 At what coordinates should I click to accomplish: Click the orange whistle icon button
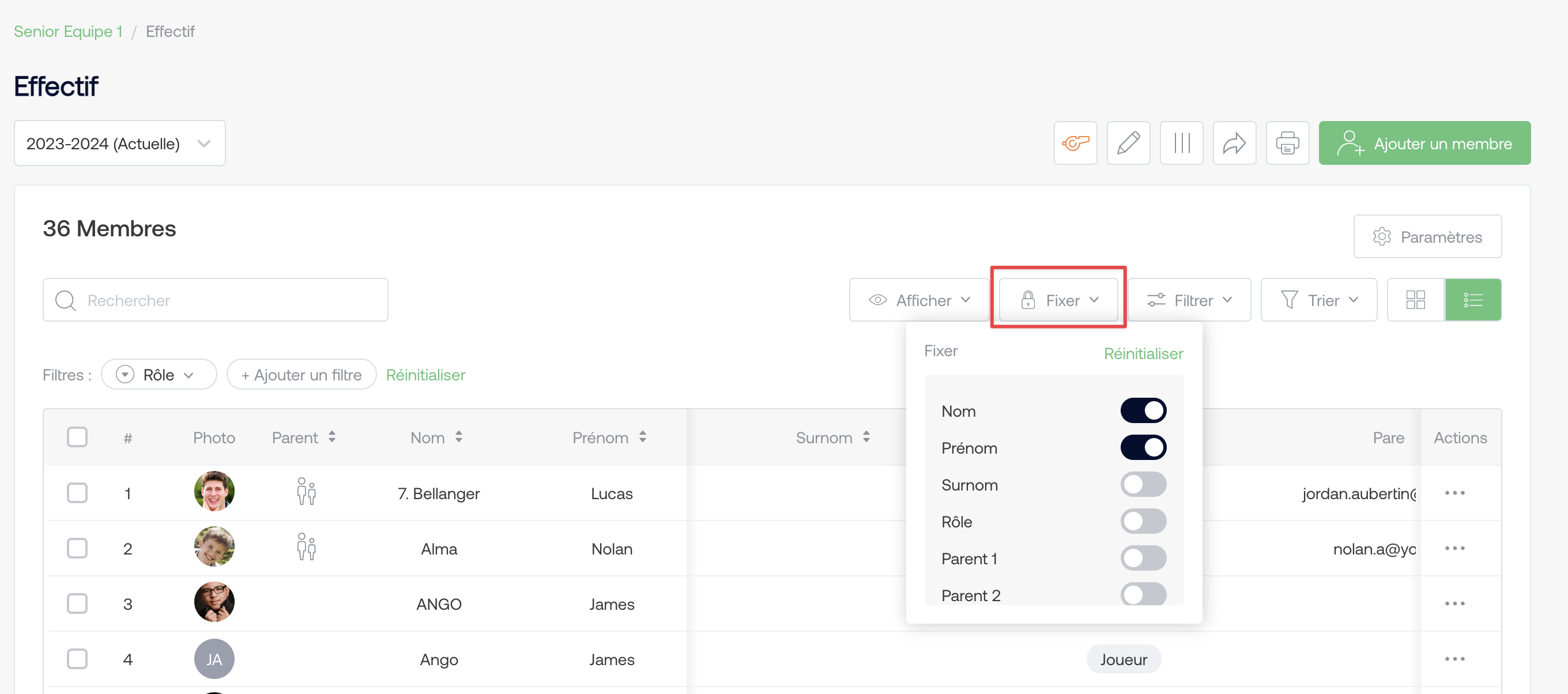tap(1075, 143)
